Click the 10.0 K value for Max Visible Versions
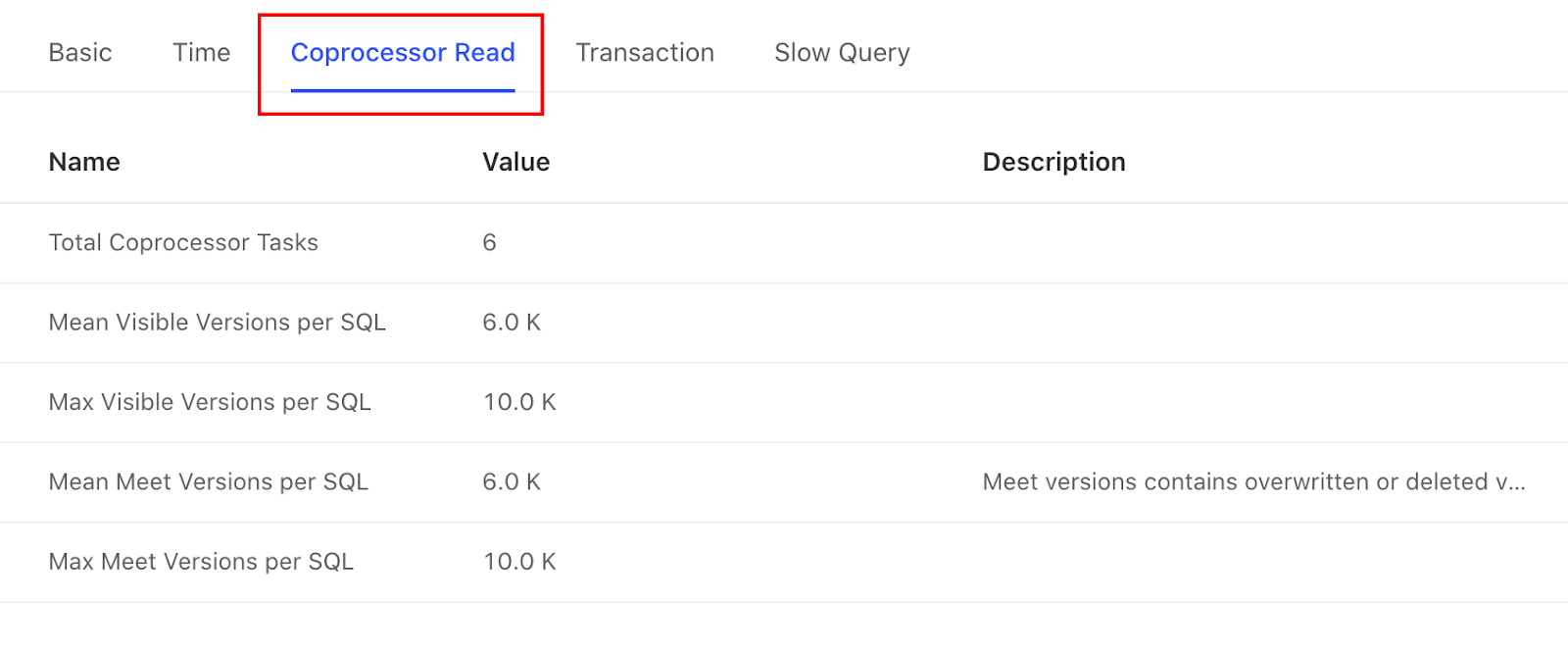The height and width of the screenshot is (653, 1568). tap(519, 402)
